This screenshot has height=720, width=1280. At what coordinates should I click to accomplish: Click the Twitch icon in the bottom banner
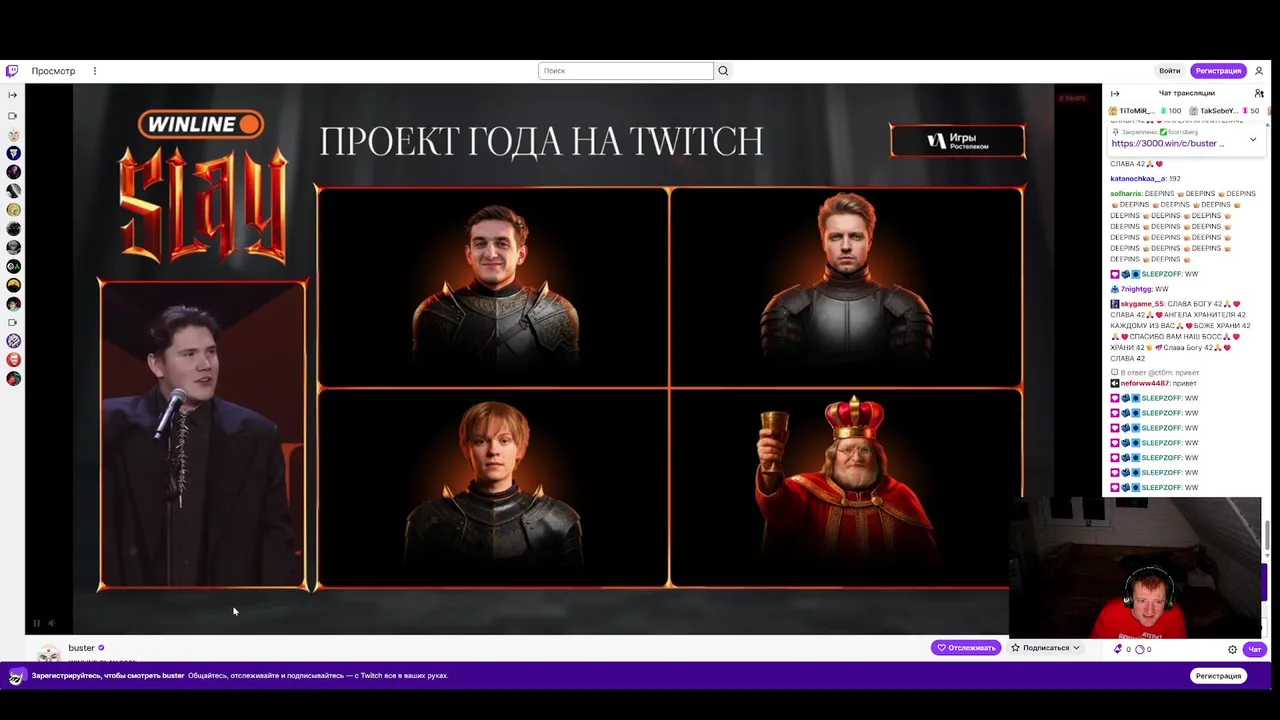coord(16,676)
